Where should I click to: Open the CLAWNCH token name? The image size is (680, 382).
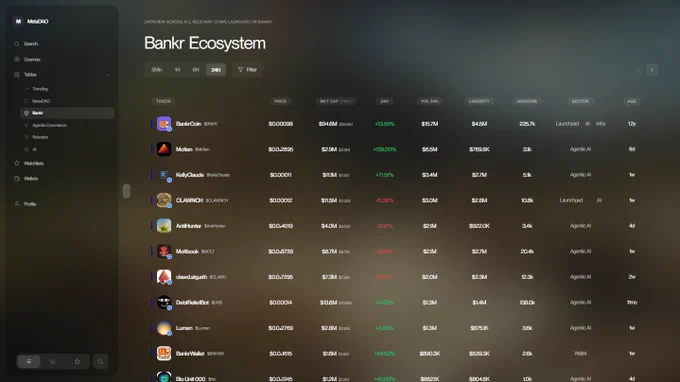click(x=189, y=200)
